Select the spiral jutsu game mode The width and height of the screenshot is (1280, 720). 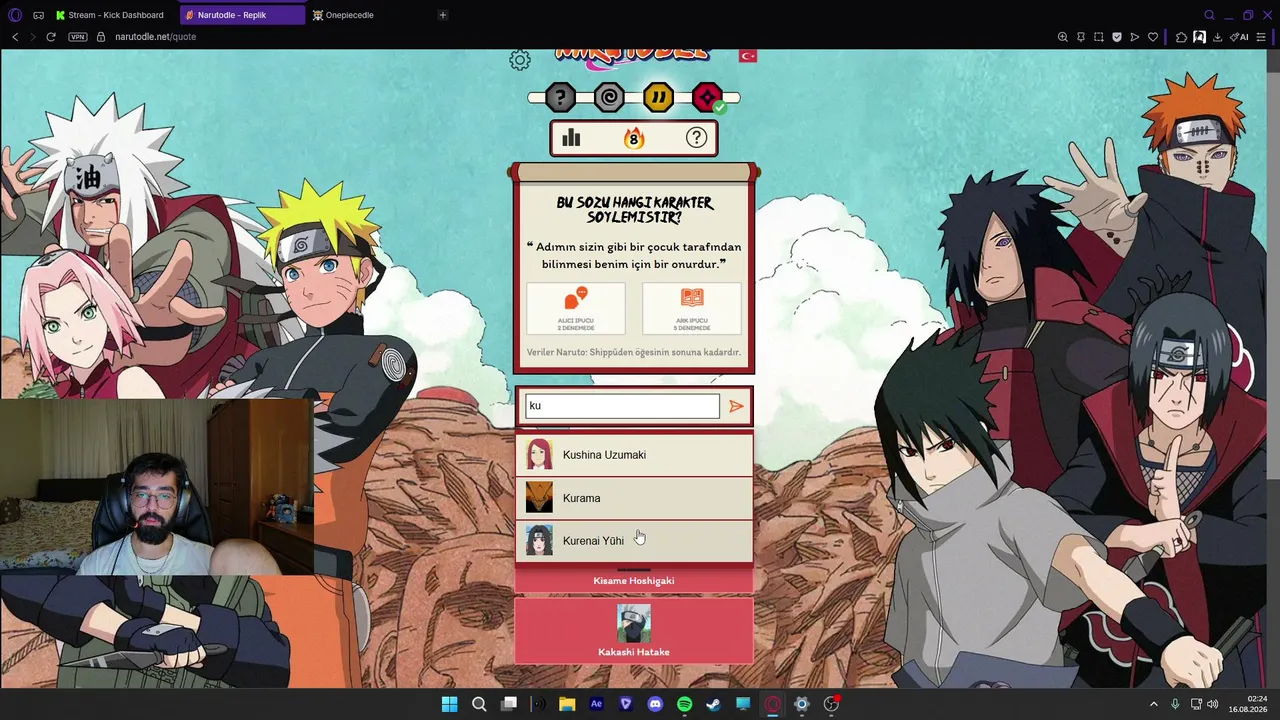[609, 98]
